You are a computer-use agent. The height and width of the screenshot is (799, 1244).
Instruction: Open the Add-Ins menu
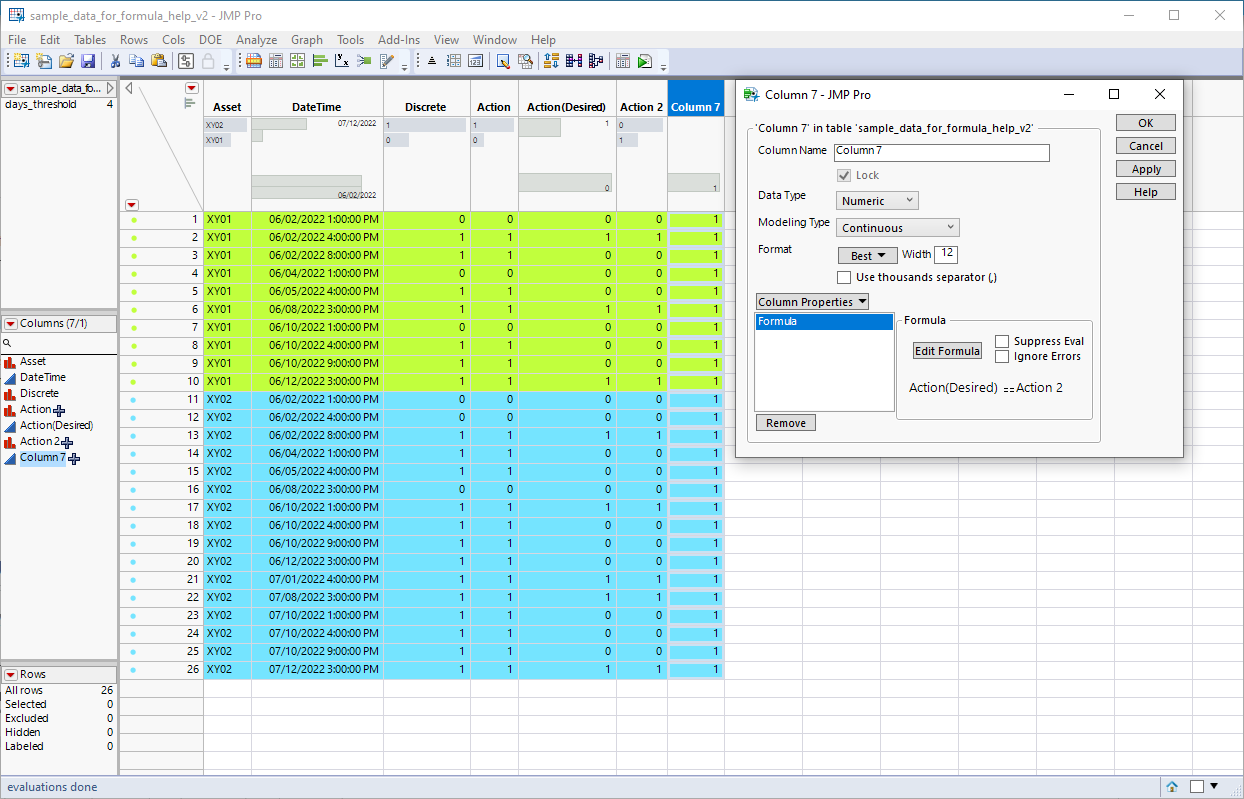coord(399,40)
